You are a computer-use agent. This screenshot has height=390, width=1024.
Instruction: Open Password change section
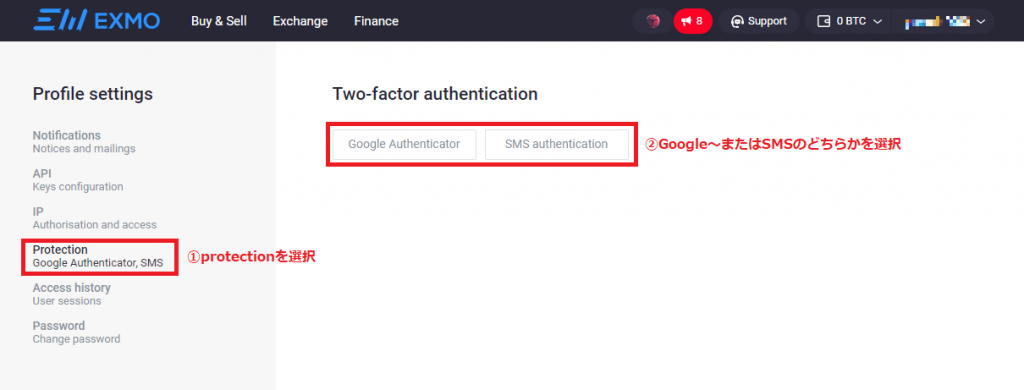pos(76,332)
